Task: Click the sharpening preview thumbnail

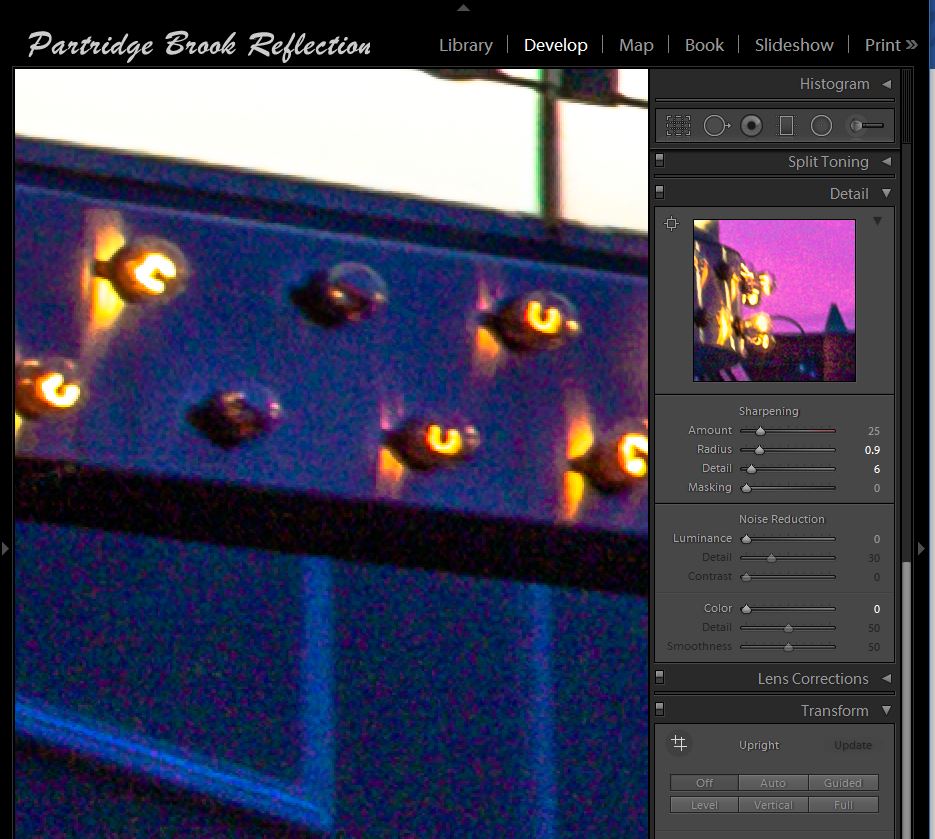Action: [773, 300]
